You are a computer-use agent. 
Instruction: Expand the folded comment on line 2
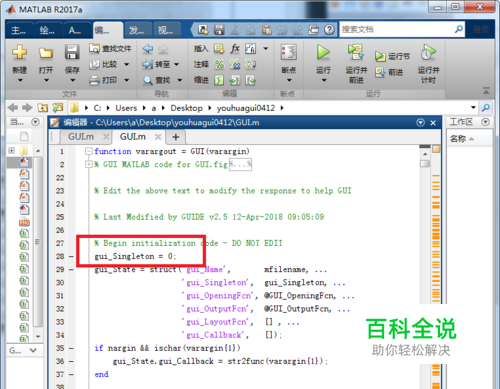click(88, 164)
